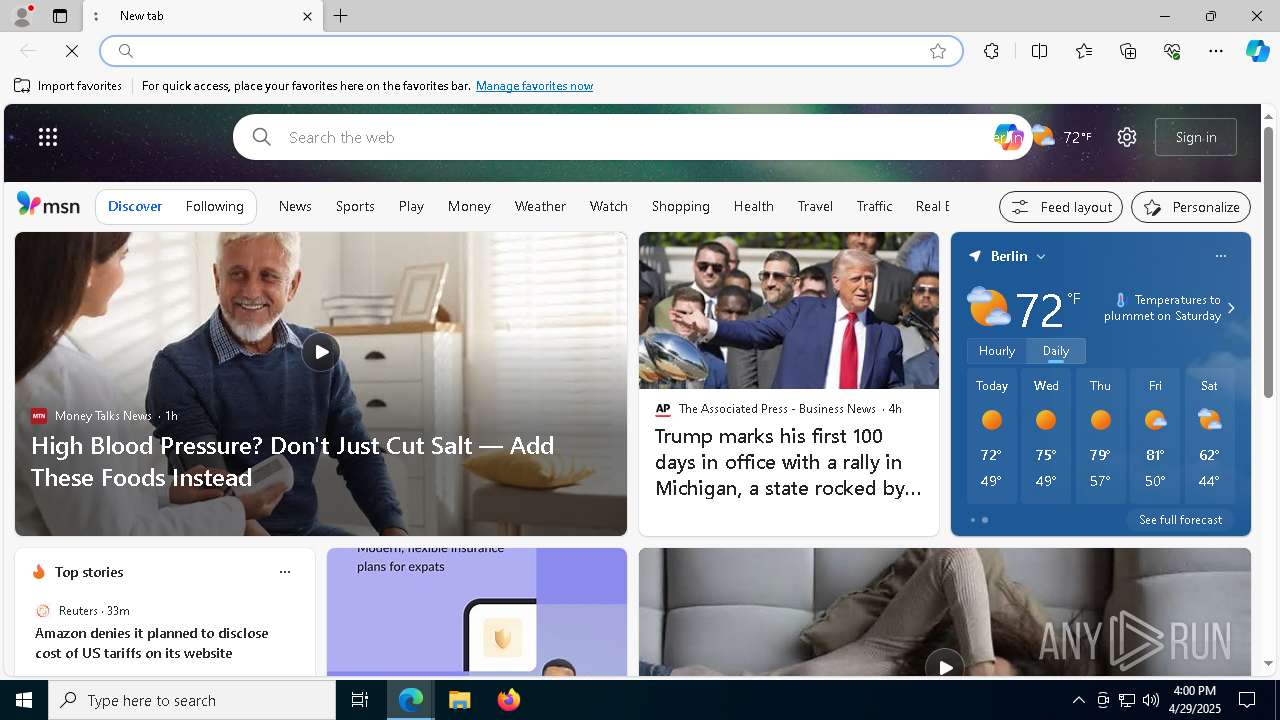The width and height of the screenshot is (1280, 720).
Task: Open File Explorer from taskbar
Action: tap(460, 700)
